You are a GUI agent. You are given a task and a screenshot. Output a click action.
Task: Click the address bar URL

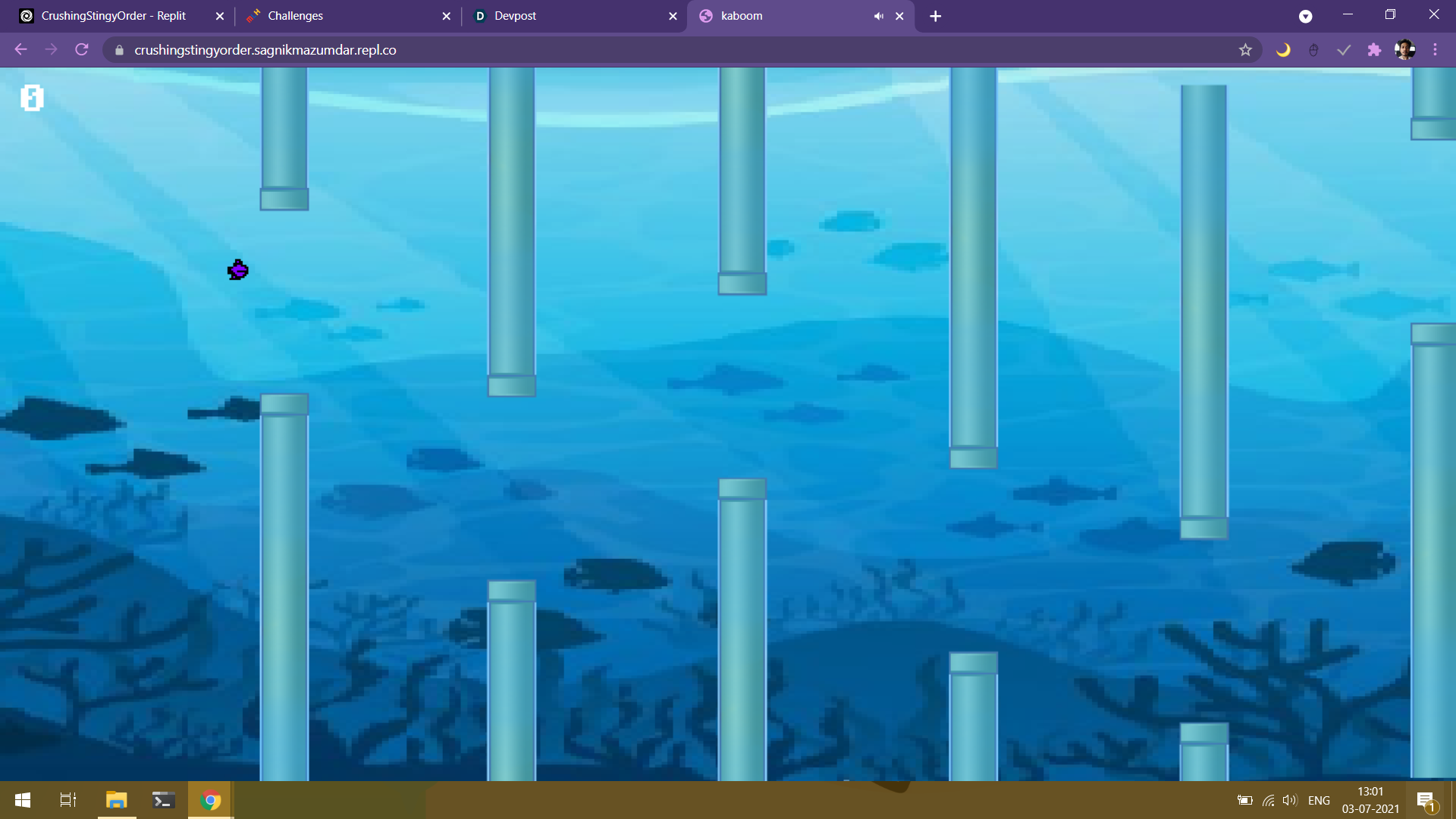[x=265, y=50]
